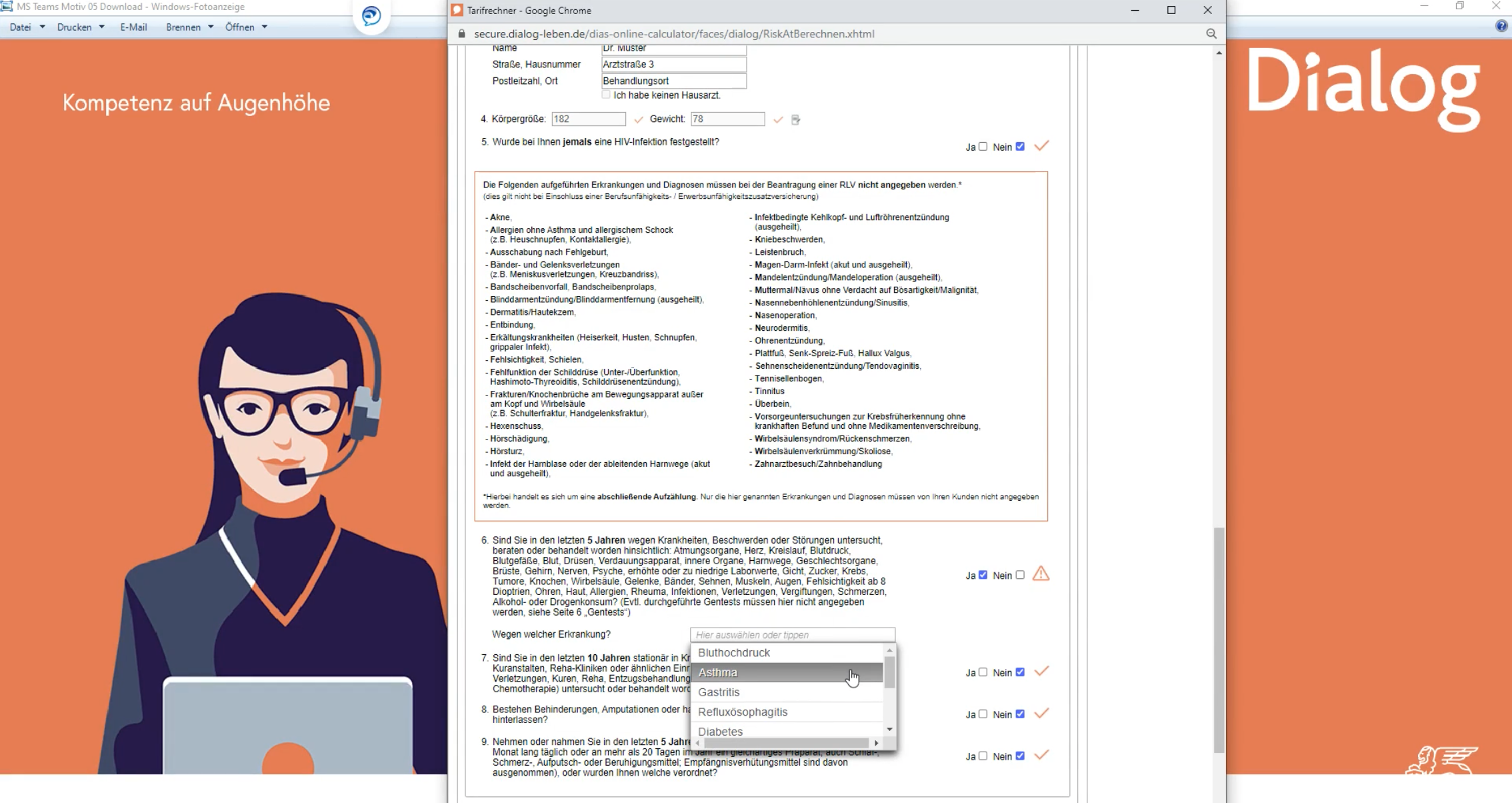Tick Ja checkbox for HIV question 5

click(983, 147)
